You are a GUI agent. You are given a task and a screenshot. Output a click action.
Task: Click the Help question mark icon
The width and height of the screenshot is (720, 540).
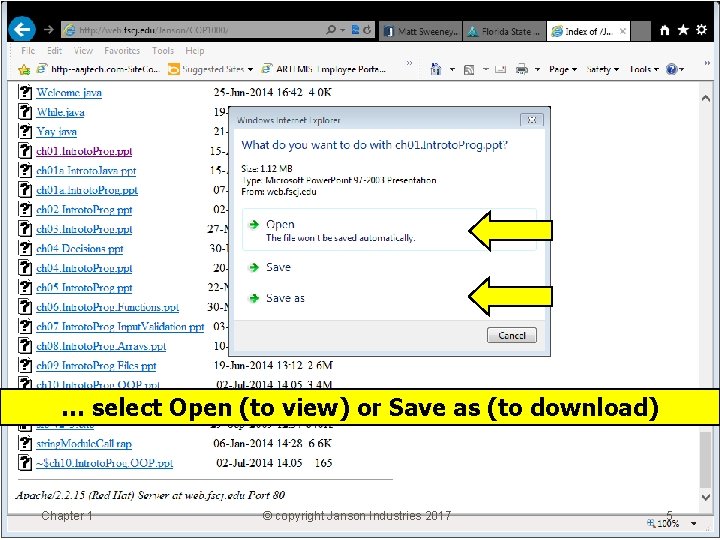[x=672, y=69]
